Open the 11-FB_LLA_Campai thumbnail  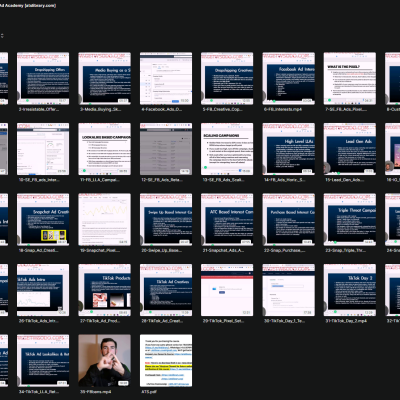tap(104, 149)
